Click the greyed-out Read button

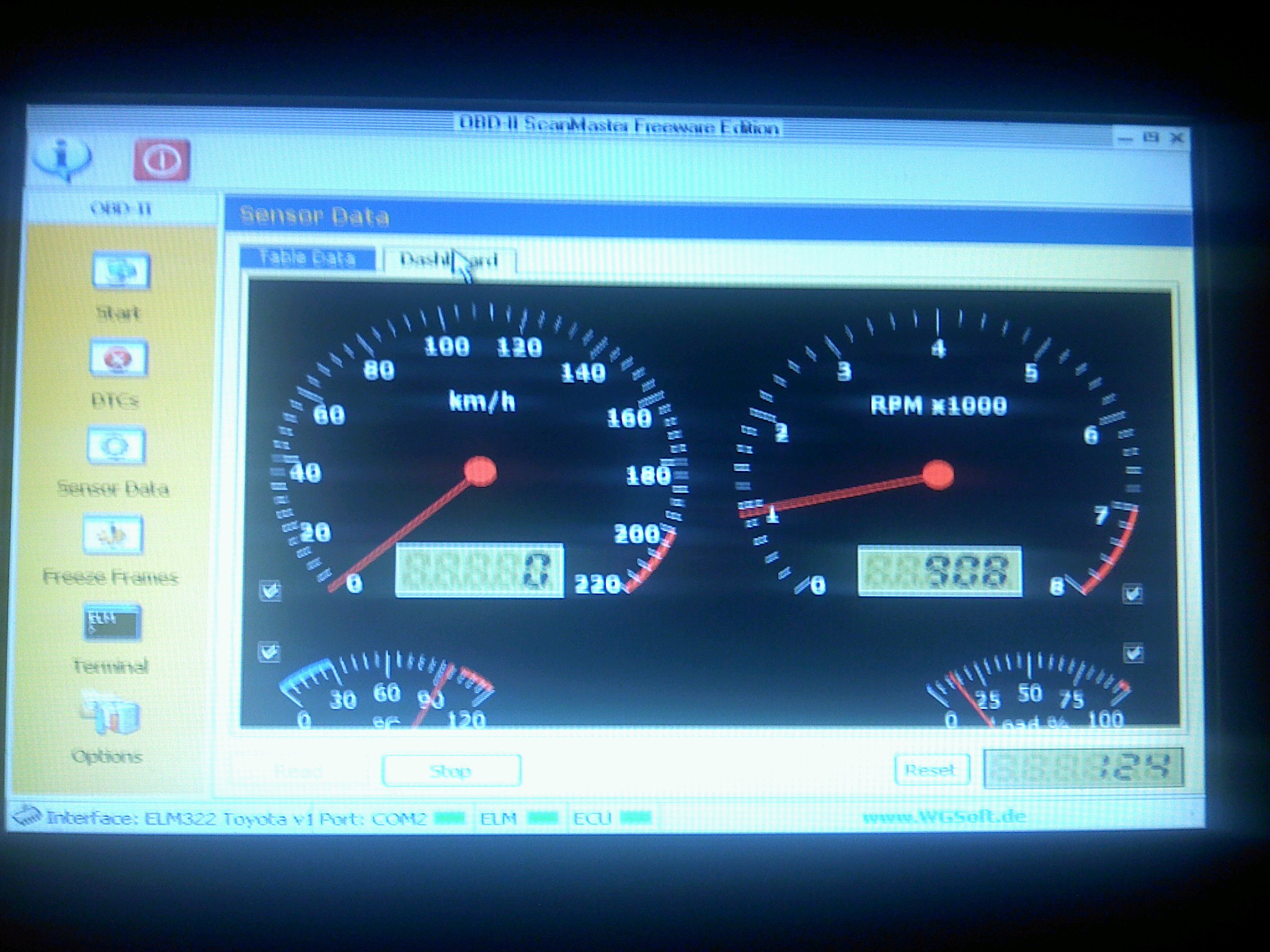(x=299, y=772)
